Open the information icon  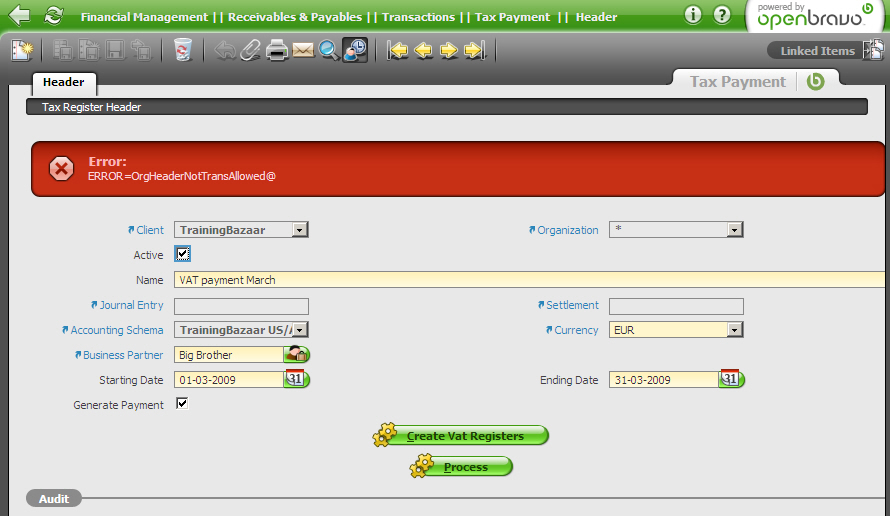(692, 15)
